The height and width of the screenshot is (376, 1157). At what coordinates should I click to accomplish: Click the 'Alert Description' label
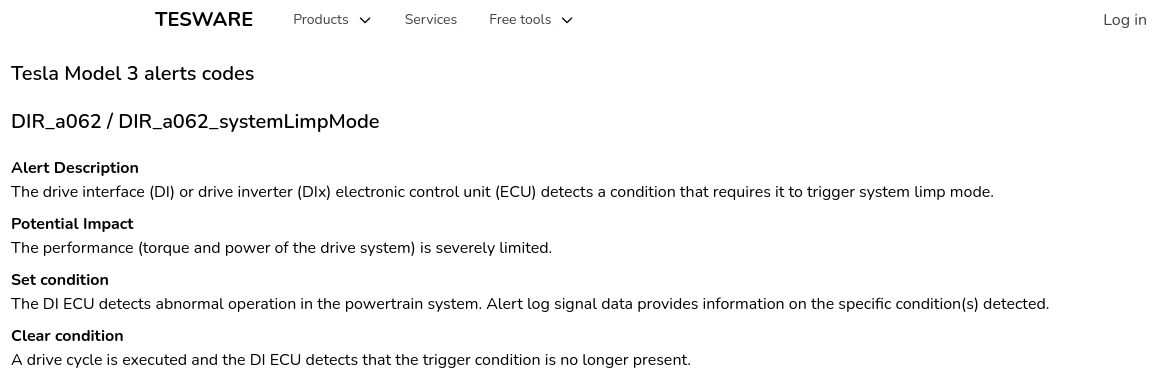point(75,168)
